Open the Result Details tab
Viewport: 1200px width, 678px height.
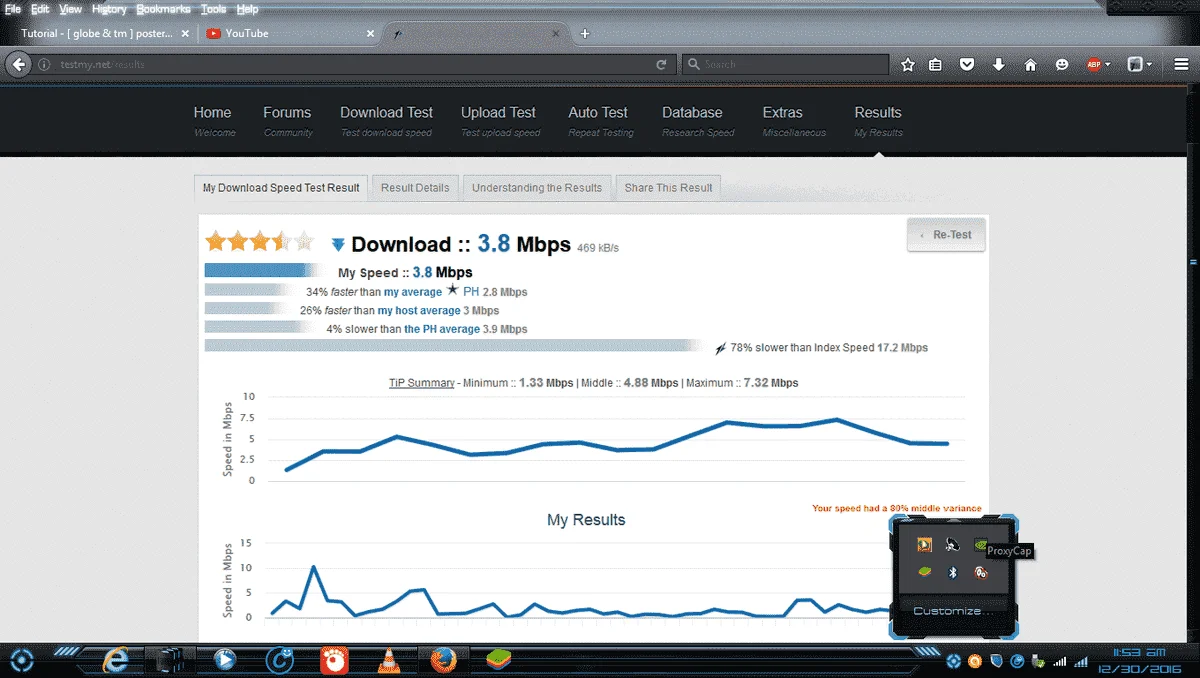click(415, 187)
